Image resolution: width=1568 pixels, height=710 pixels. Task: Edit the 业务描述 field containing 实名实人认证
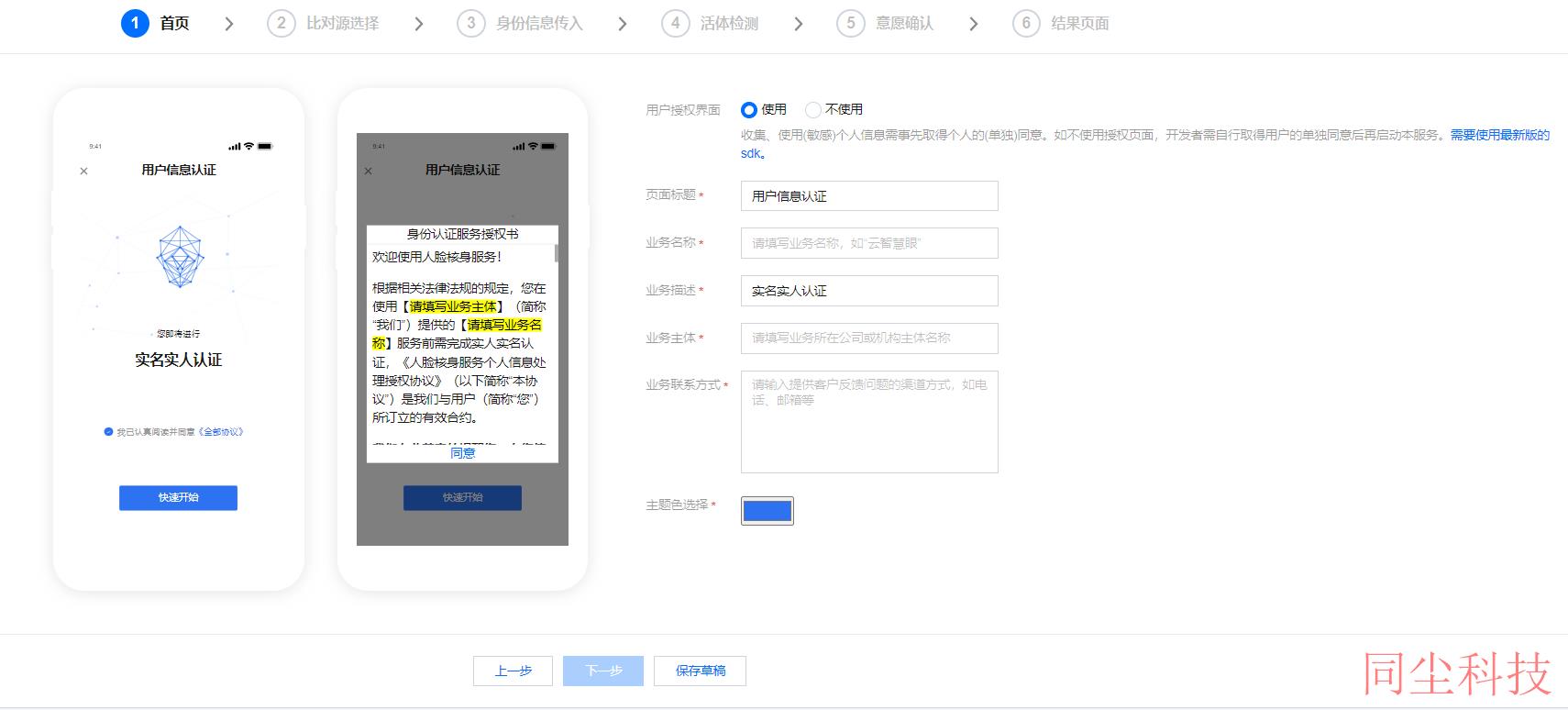coord(869,291)
